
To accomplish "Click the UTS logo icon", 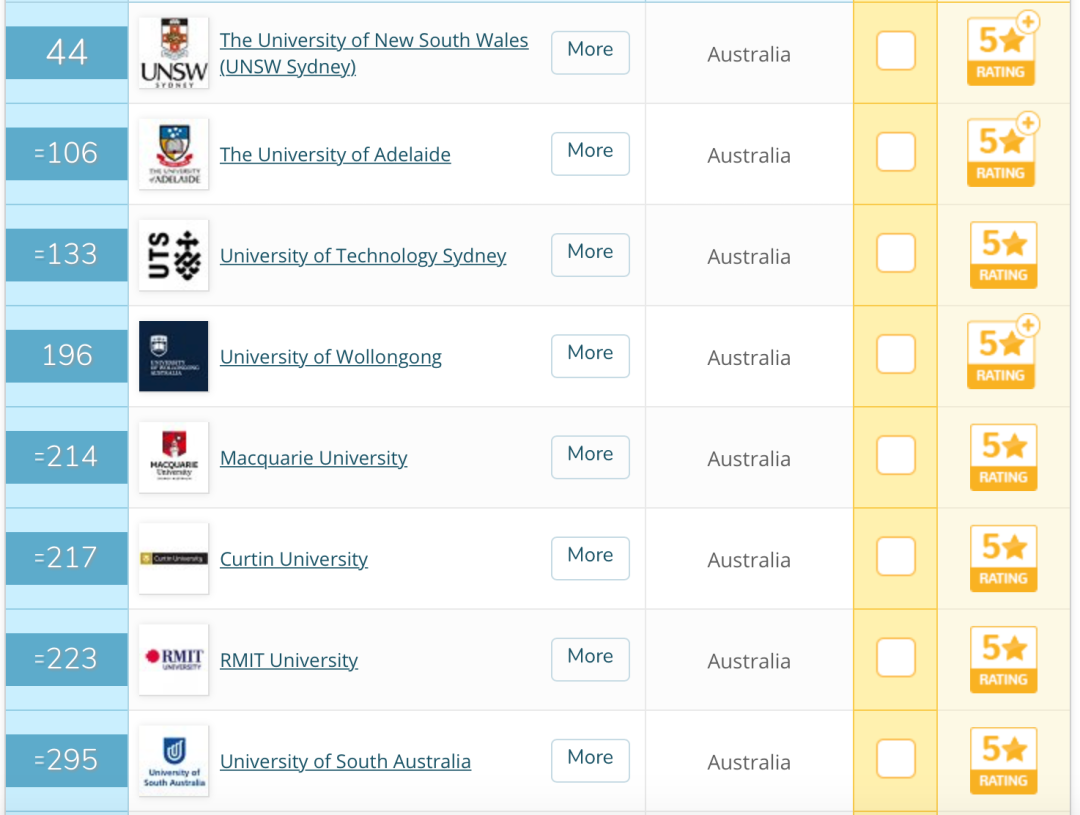I will point(174,255).
